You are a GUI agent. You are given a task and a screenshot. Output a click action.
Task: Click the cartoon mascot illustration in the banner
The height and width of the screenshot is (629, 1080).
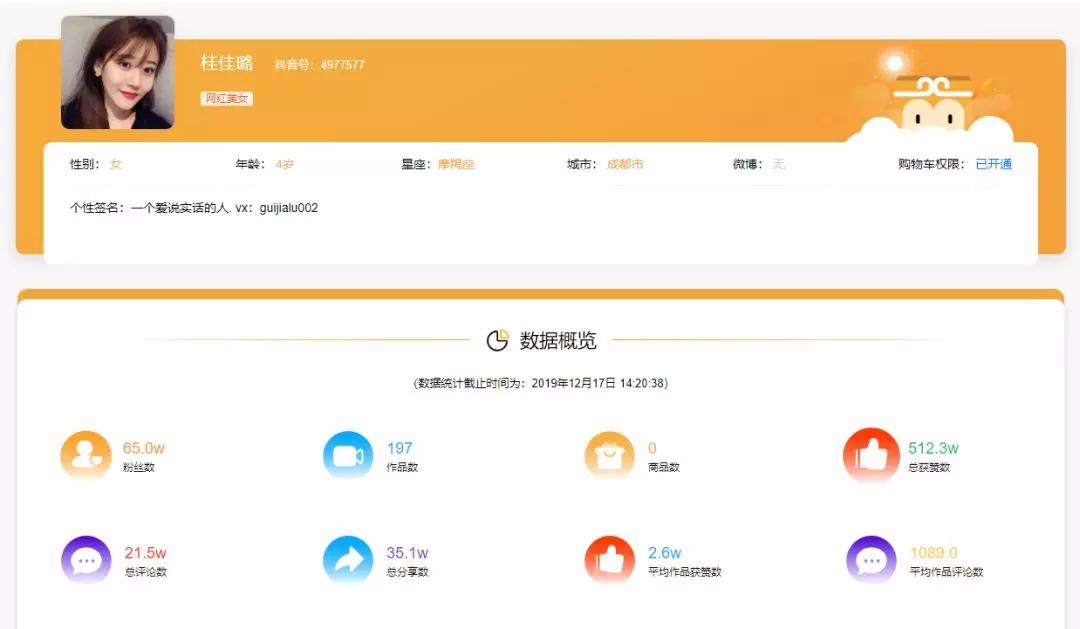[x=930, y=96]
